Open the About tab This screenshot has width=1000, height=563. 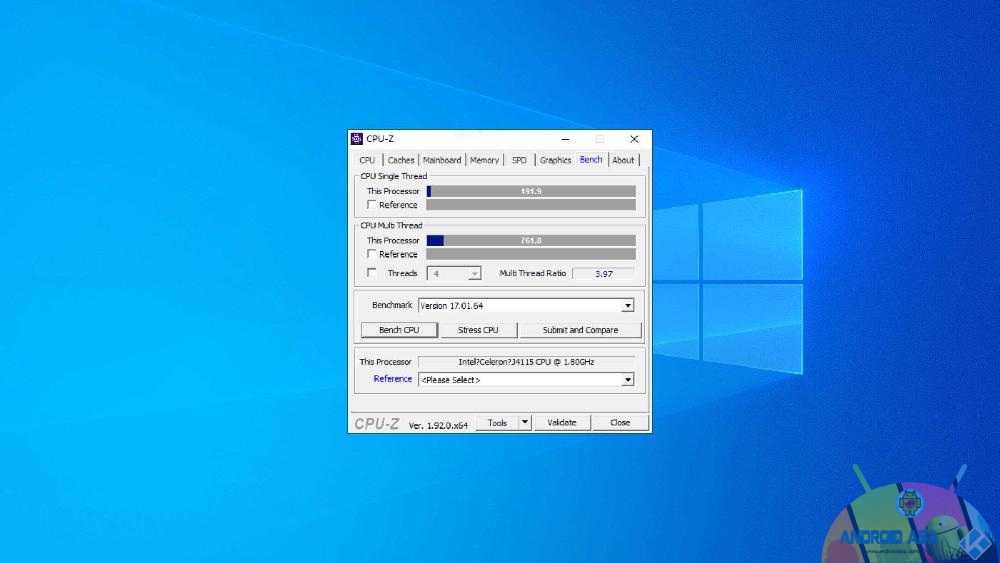click(x=623, y=160)
